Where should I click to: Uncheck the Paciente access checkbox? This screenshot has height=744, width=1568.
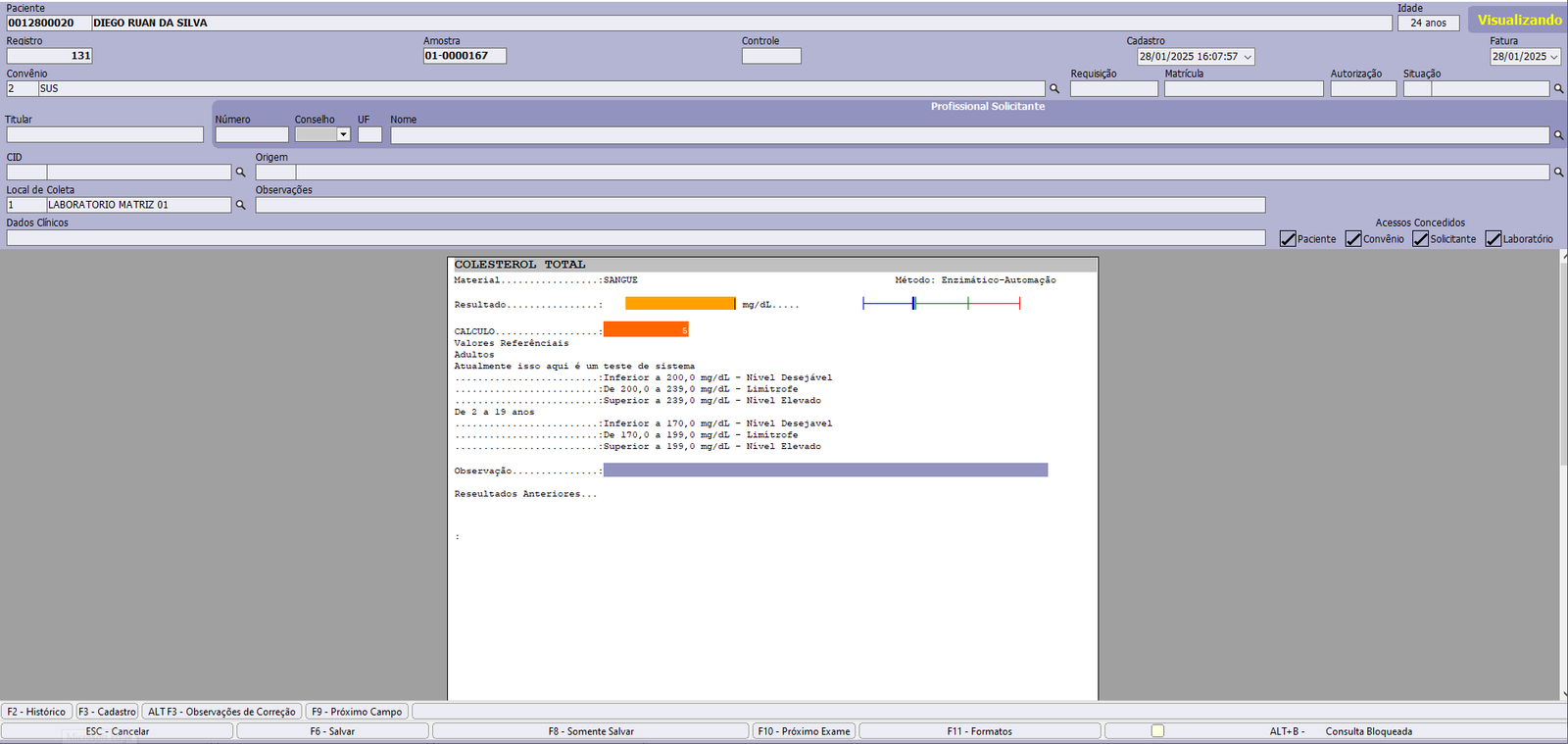(x=1288, y=239)
